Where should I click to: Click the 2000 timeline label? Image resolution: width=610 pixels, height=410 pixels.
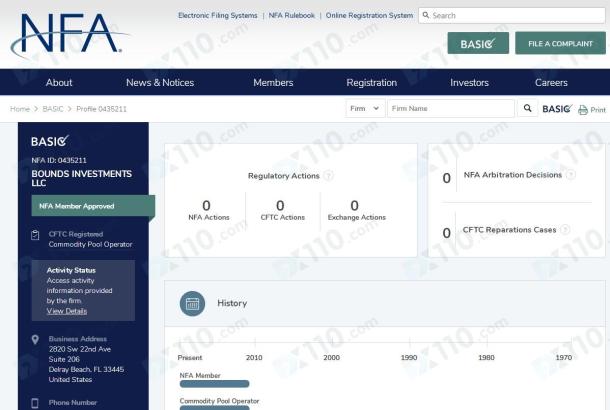pos(331,357)
